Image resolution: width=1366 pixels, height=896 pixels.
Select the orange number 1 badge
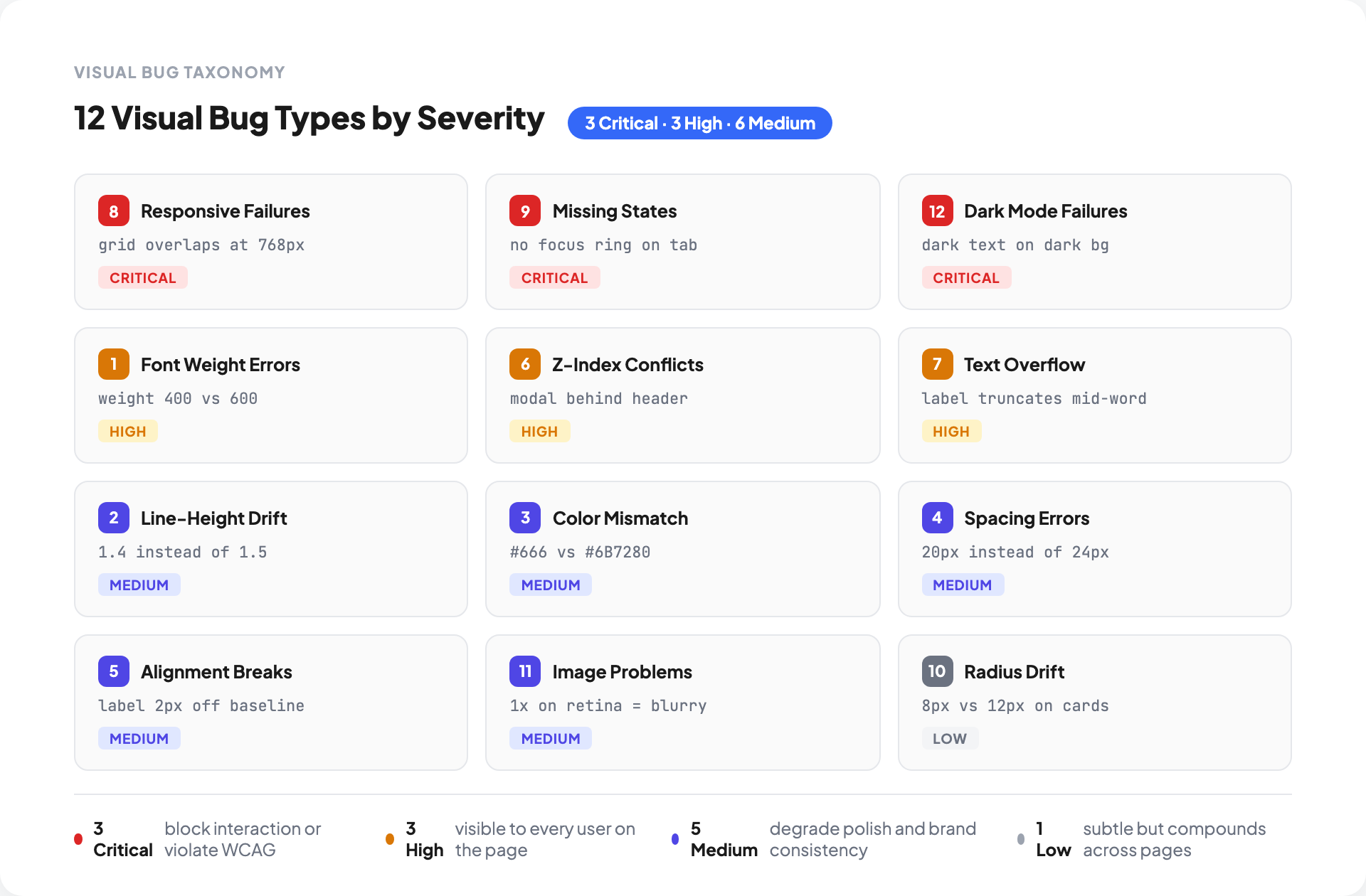114,364
